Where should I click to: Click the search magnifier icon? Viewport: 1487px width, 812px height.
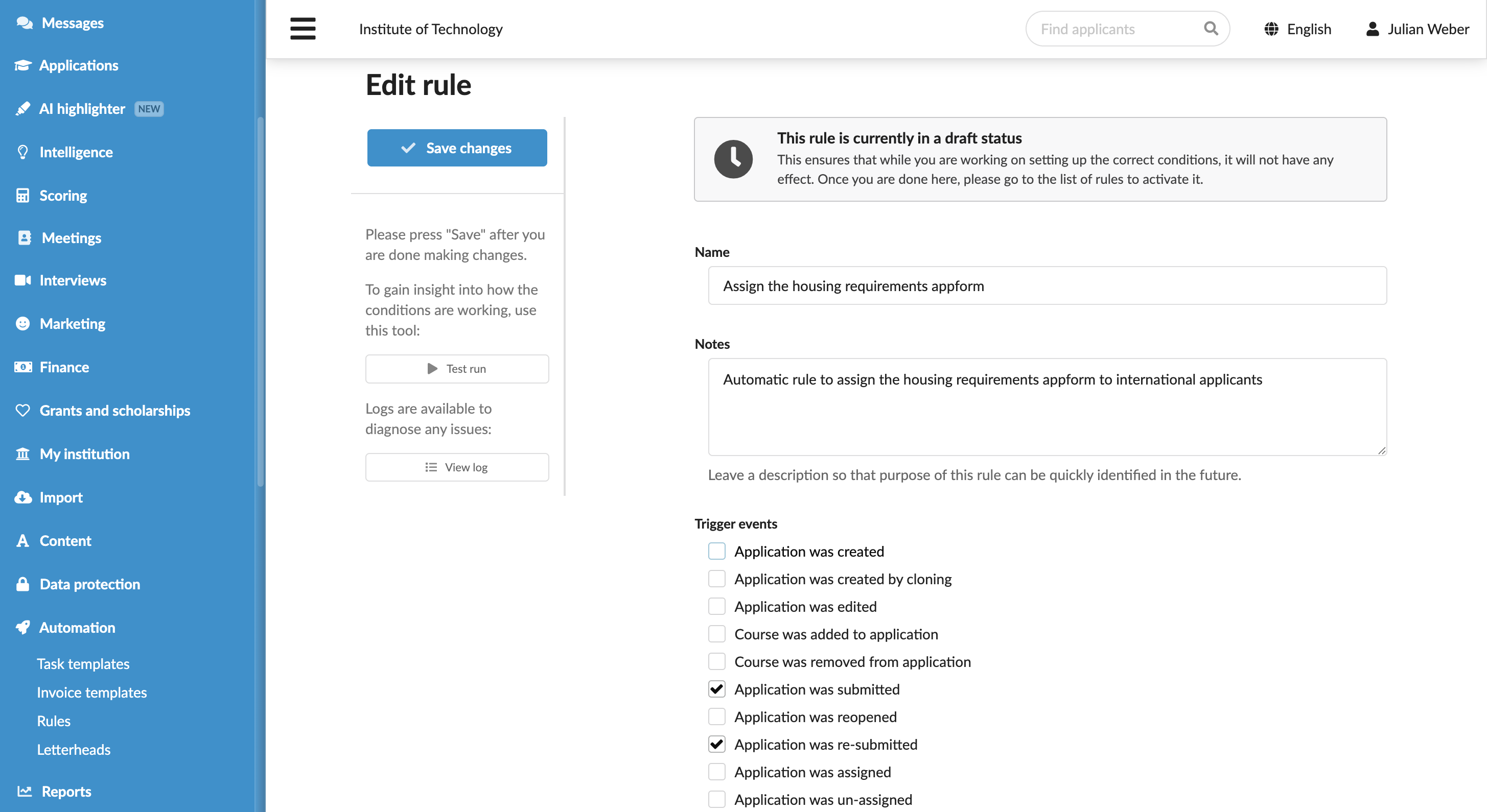(1211, 28)
